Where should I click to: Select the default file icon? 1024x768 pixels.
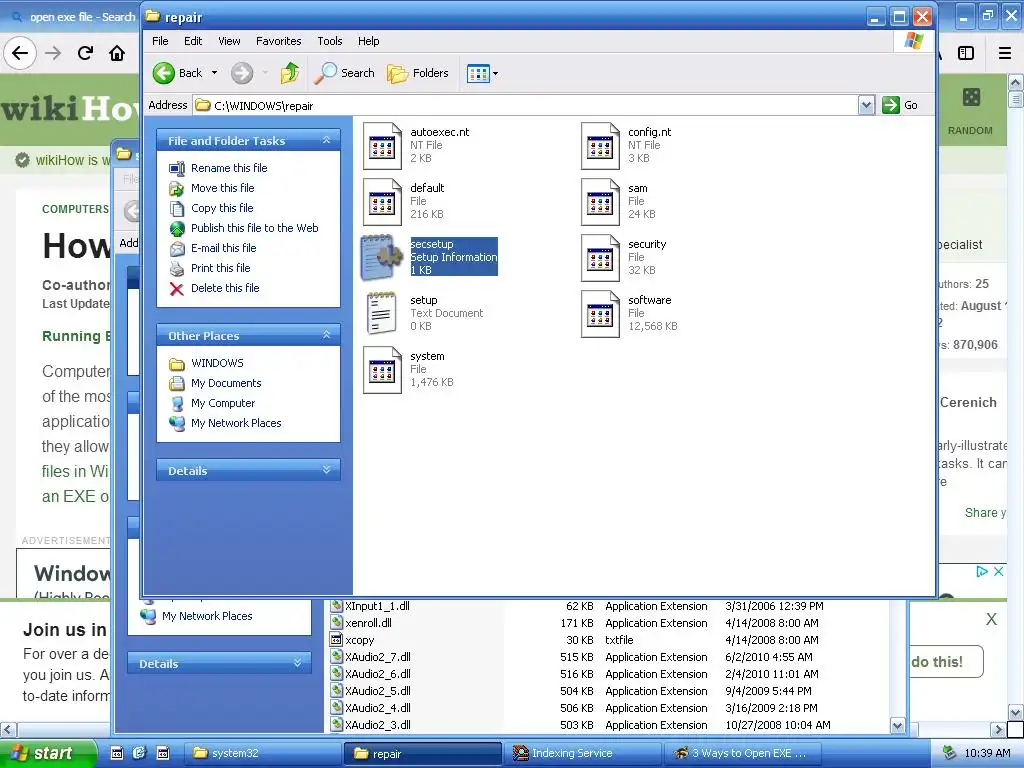382,202
